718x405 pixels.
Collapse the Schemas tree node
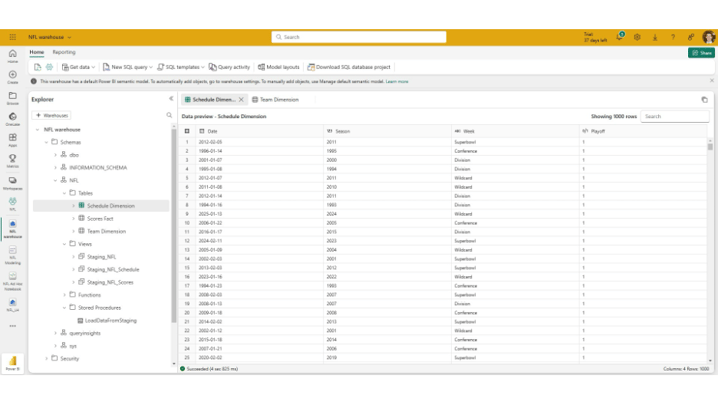click(x=46, y=142)
